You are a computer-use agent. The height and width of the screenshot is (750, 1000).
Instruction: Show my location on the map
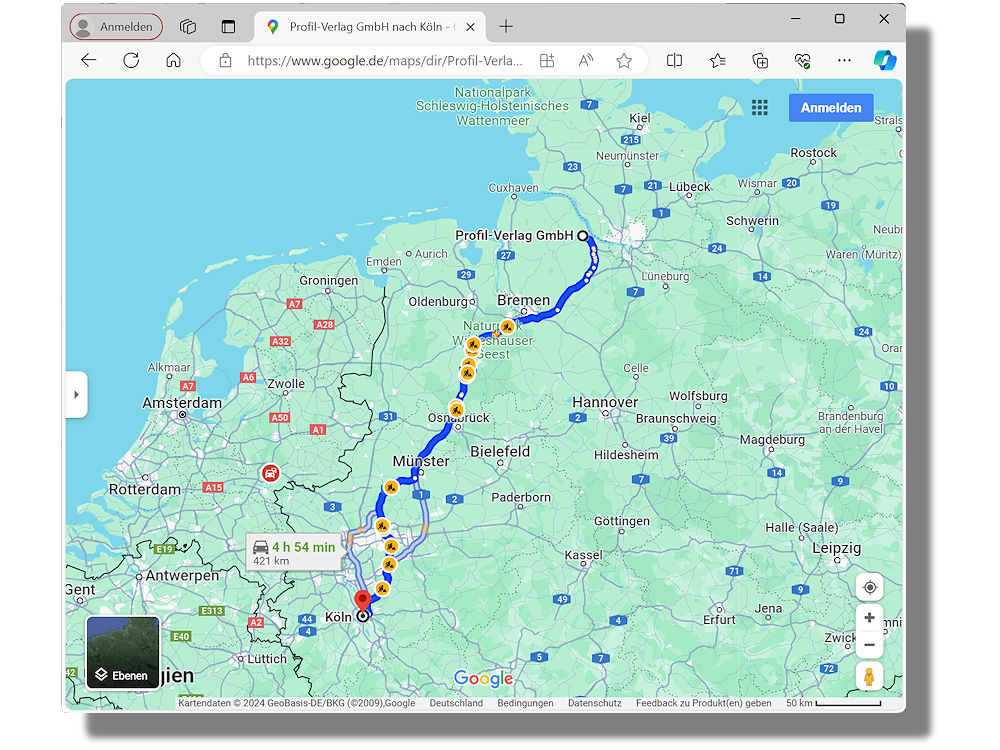click(x=870, y=587)
